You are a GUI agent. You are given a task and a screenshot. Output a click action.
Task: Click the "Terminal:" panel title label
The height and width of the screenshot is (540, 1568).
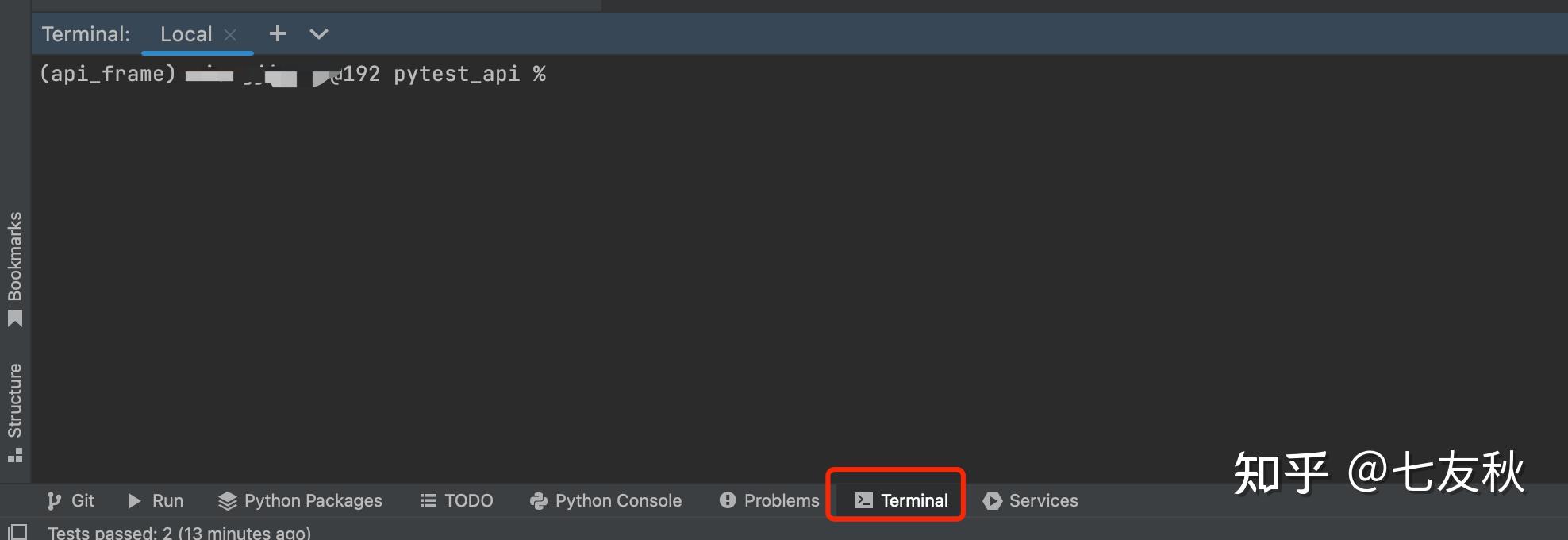pos(86,34)
